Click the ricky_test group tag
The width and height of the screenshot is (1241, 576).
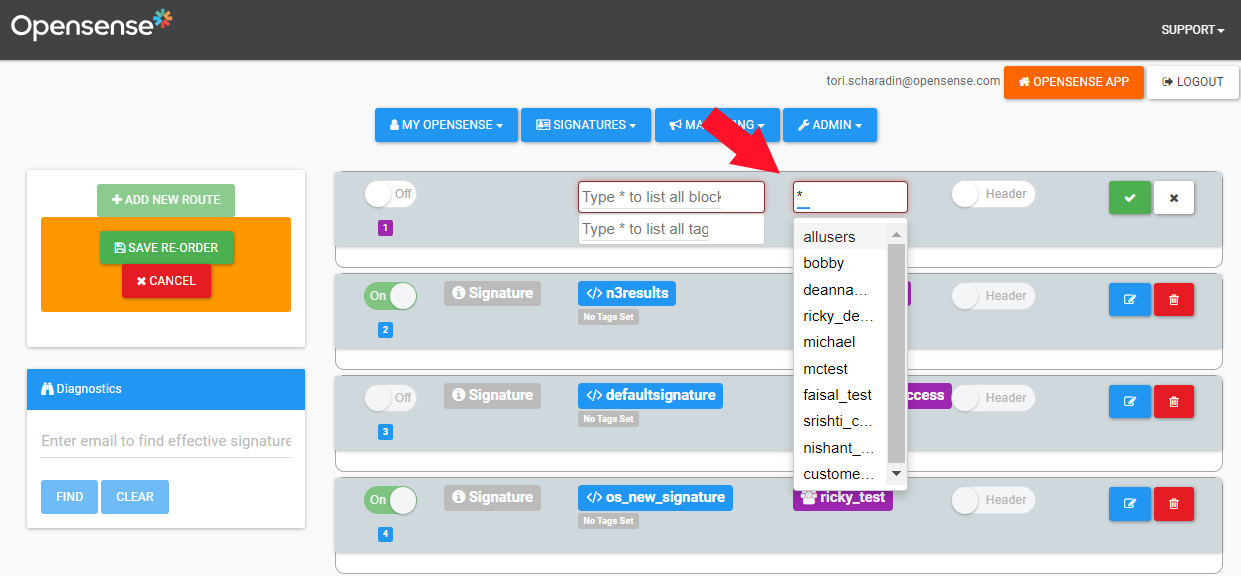(x=843, y=498)
